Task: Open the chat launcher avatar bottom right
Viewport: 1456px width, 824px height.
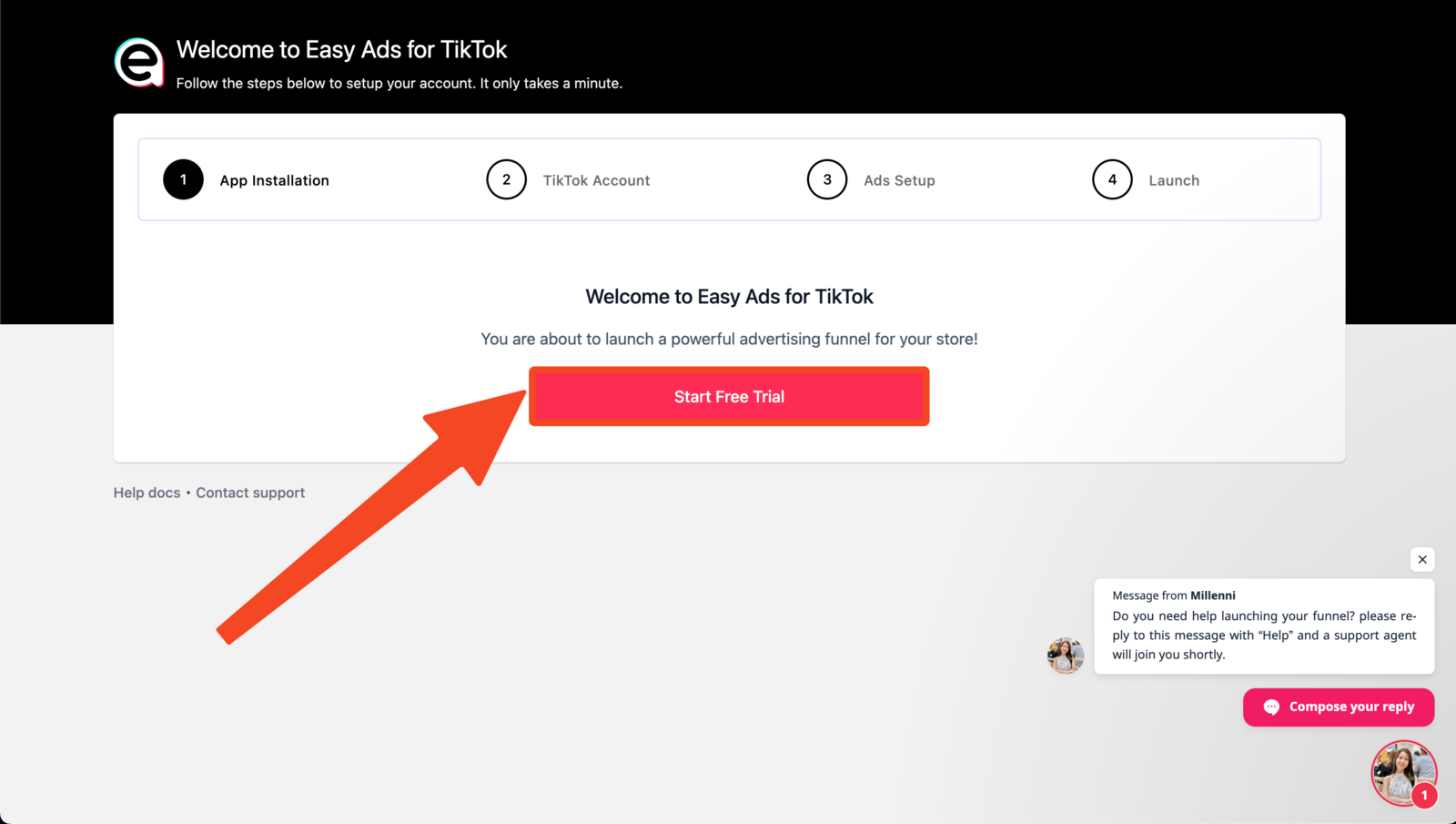Action: pyautogui.click(x=1403, y=772)
